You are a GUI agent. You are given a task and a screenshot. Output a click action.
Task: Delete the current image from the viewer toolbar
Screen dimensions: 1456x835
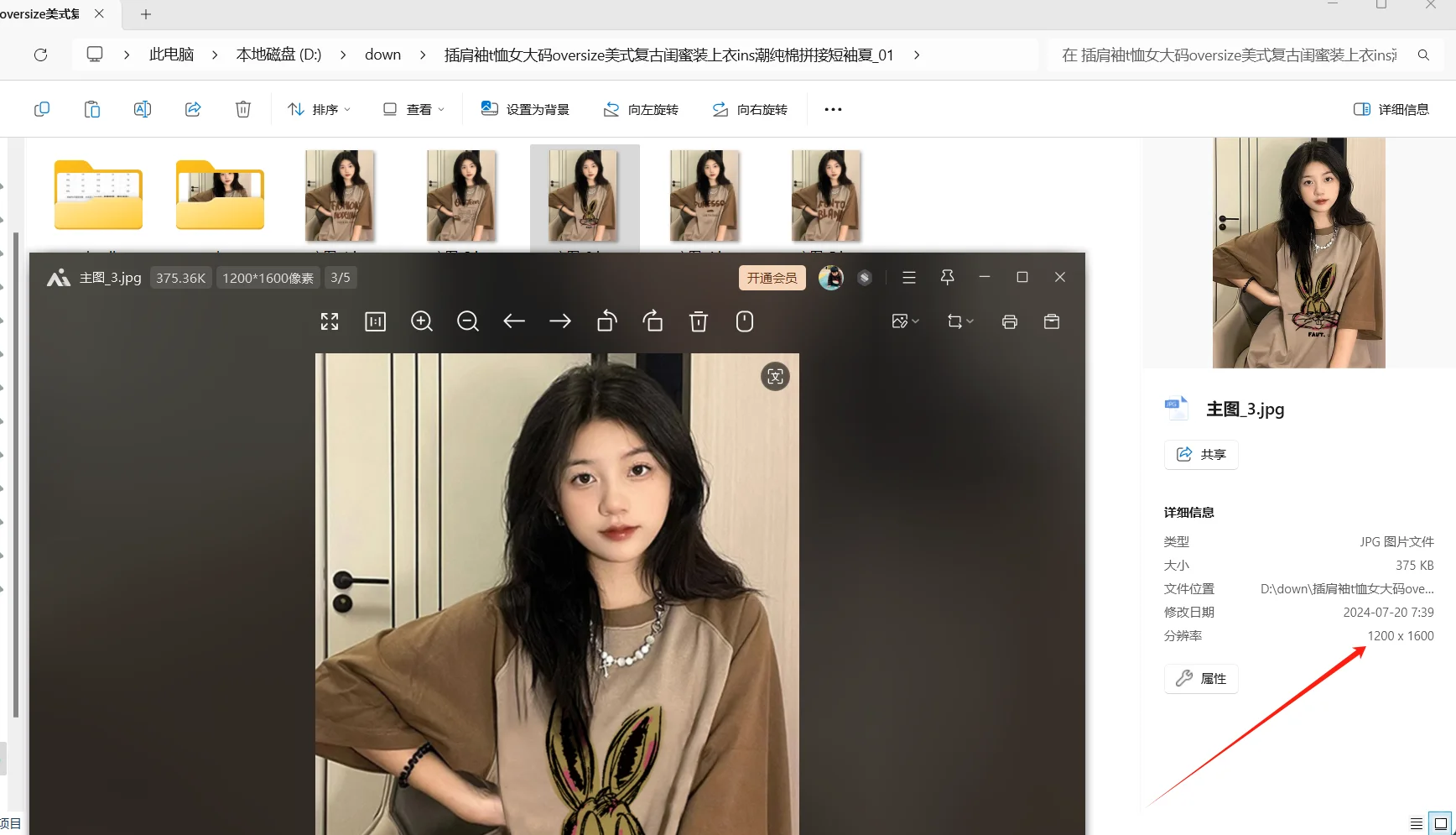(x=699, y=321)
